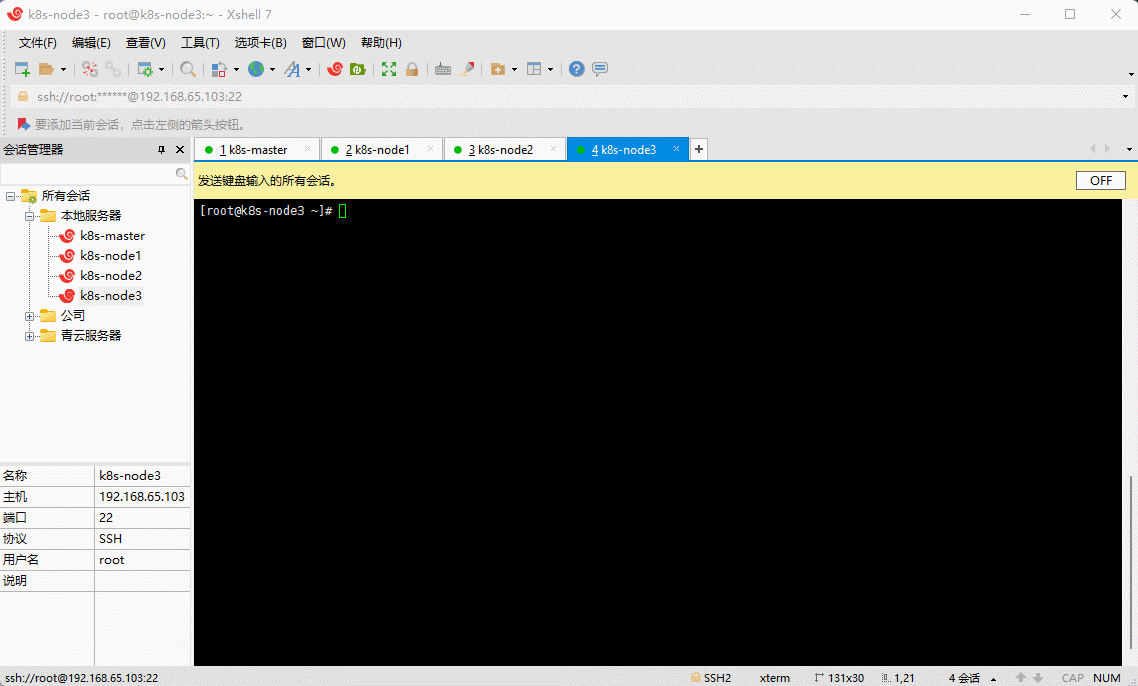
Task: Add a new tab with plus button
Action: pyautogui.click(x=699, y=150)
